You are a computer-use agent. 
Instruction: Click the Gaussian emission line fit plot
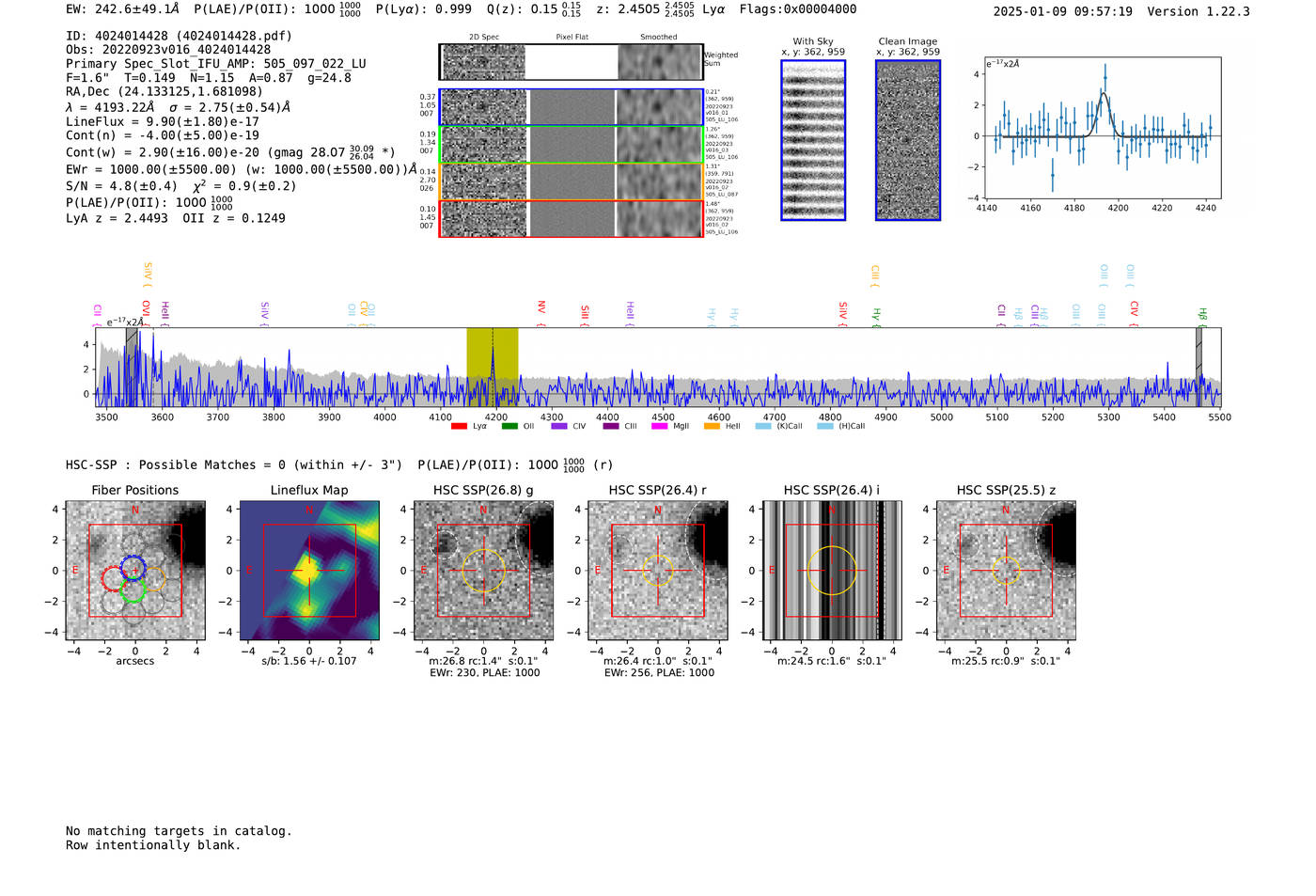[x=1103, y=128]
